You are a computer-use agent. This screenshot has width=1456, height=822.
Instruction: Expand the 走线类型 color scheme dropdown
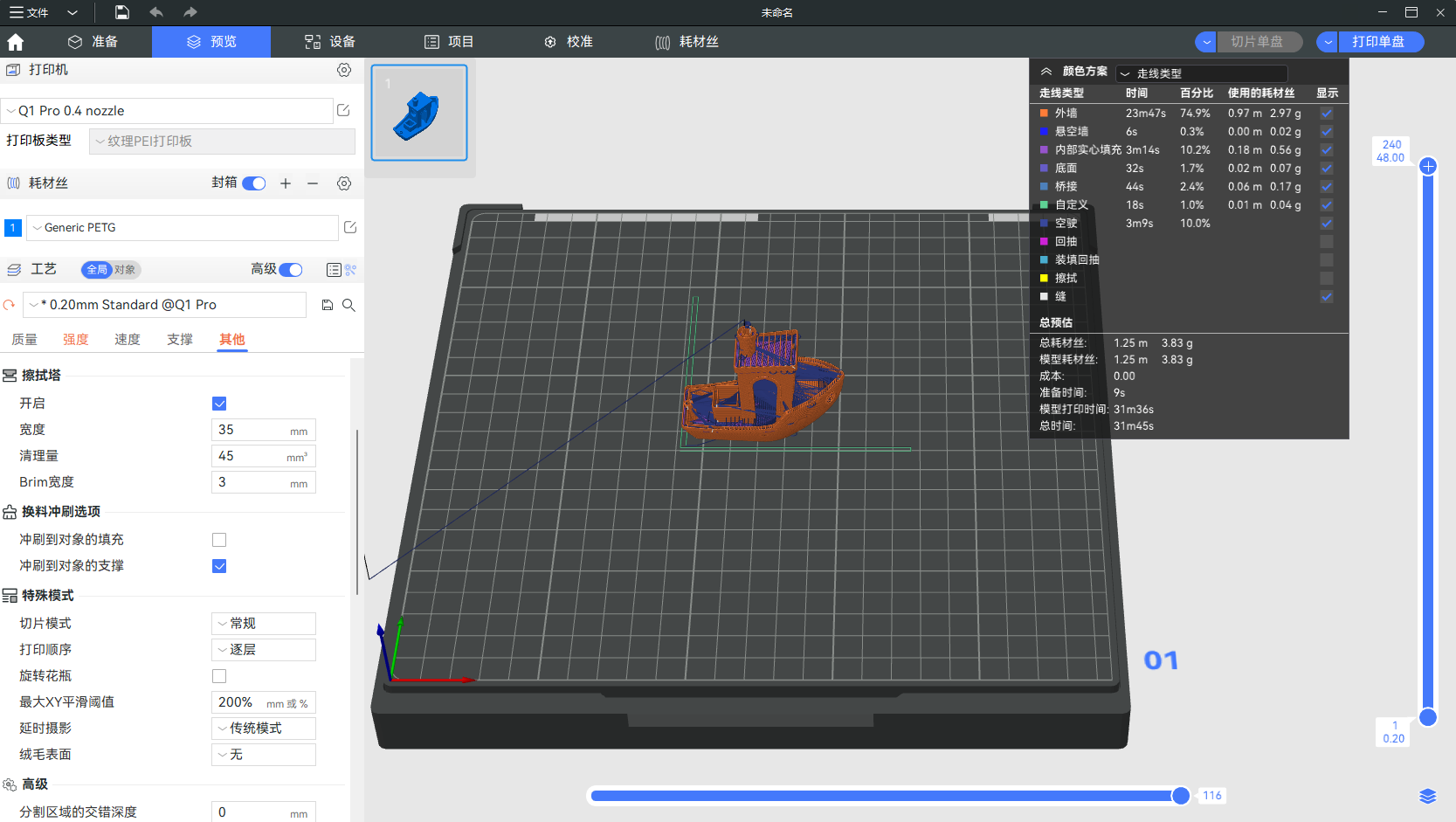1201,73
